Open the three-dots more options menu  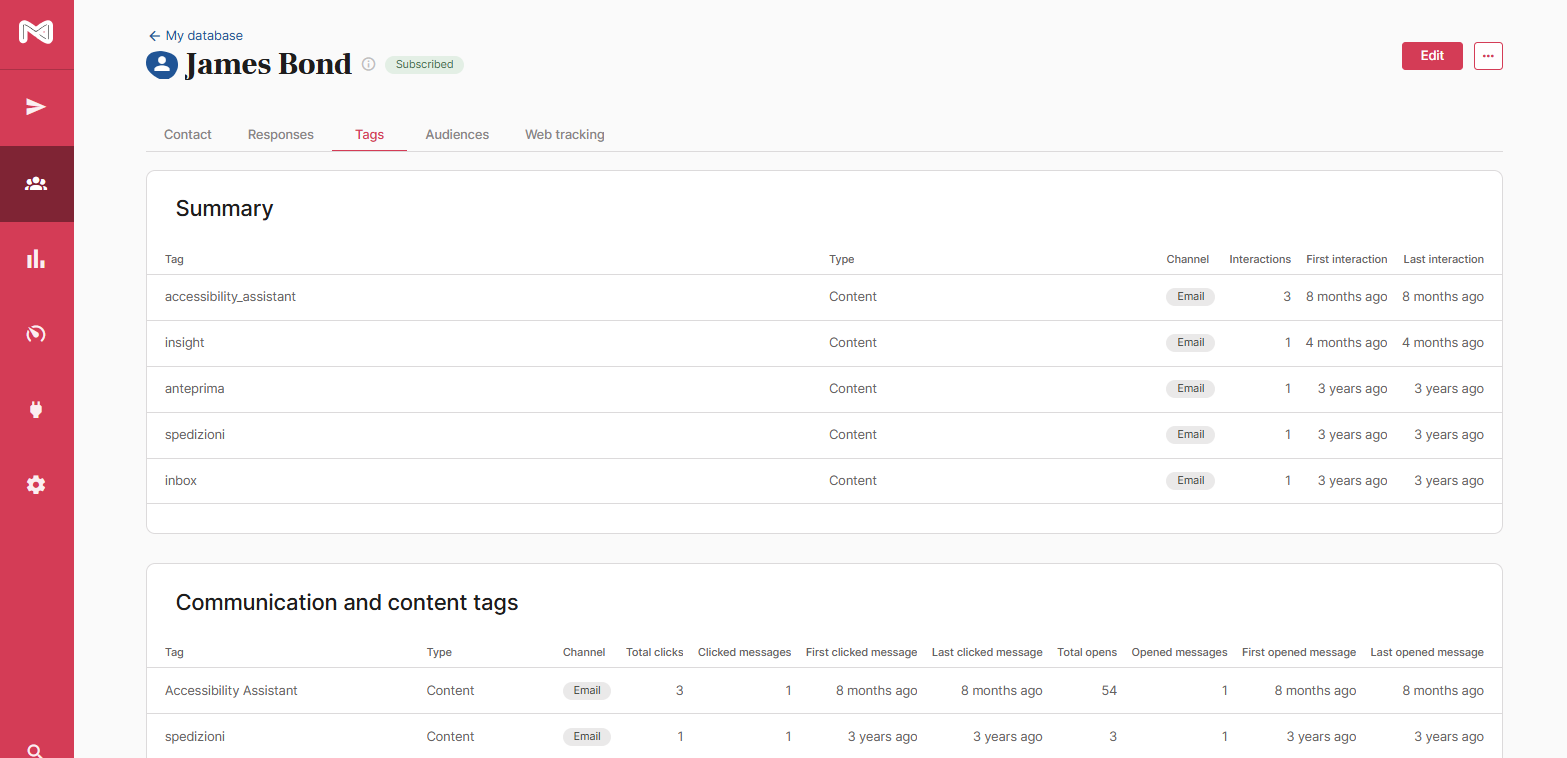[x=1488, y=56]
